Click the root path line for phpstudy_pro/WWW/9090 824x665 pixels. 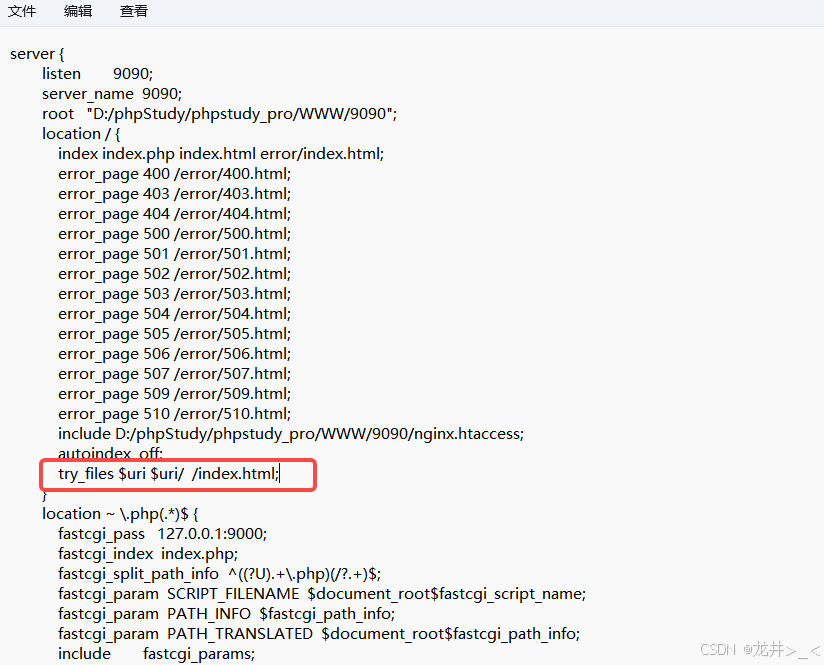(x=220, y=114)
